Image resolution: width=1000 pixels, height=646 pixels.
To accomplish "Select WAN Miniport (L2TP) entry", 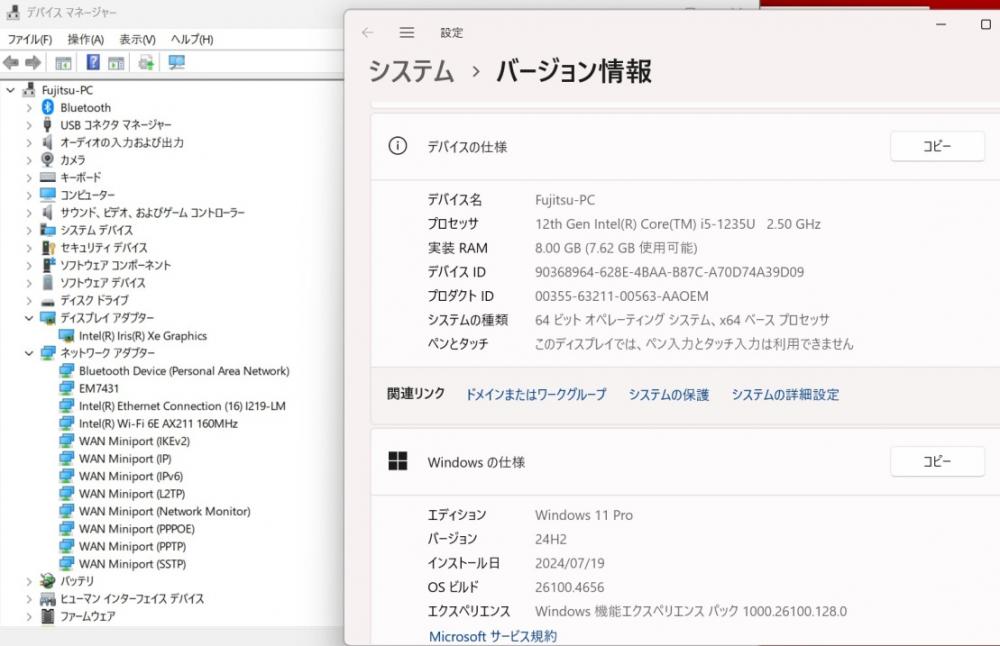I will (x=132, y=494).
